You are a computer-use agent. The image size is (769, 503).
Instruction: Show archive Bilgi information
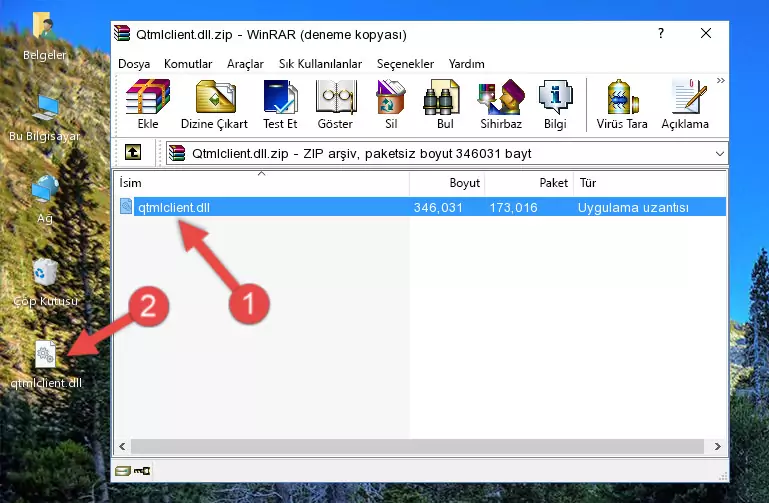point(555,104)
